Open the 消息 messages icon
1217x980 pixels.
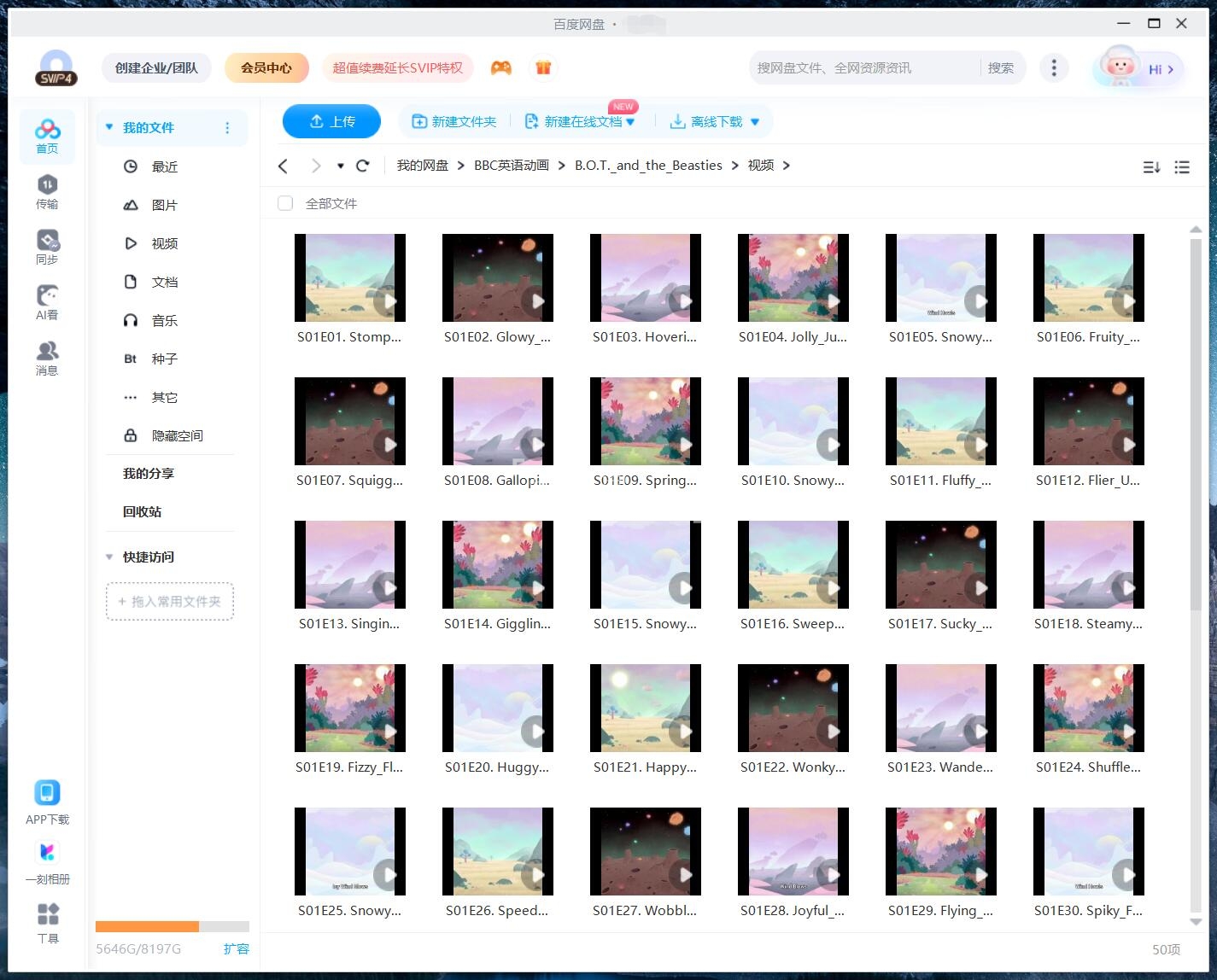click(47, 358)
